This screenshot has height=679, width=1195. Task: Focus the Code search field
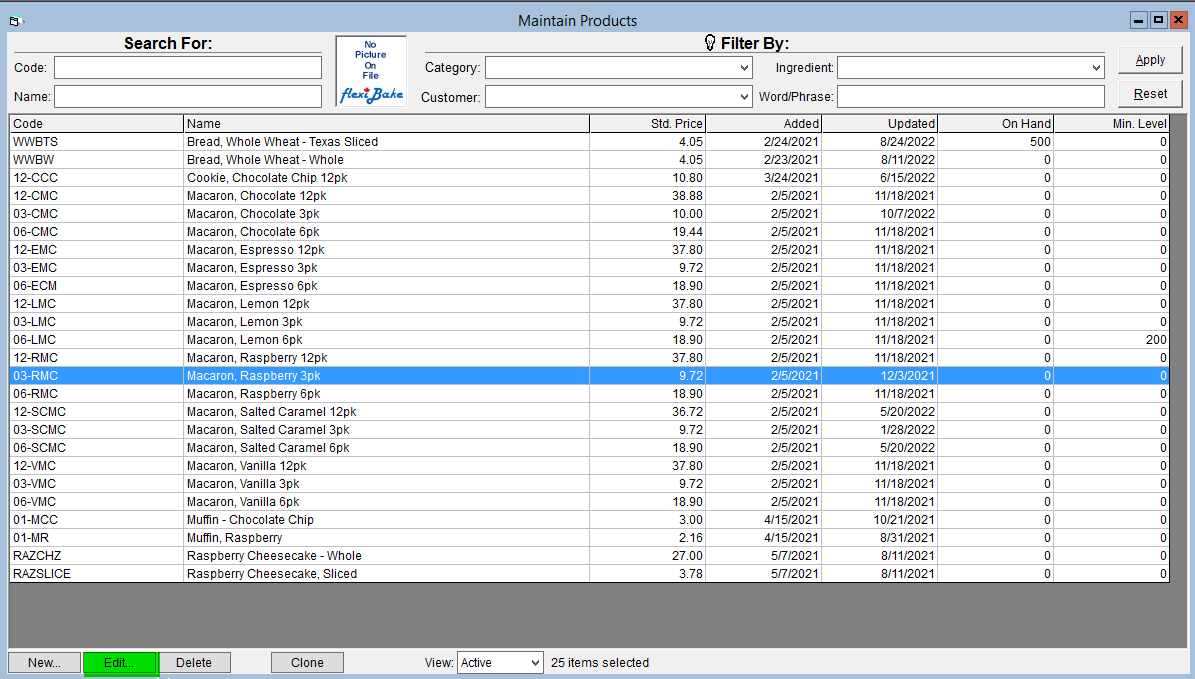pos(187,68)
